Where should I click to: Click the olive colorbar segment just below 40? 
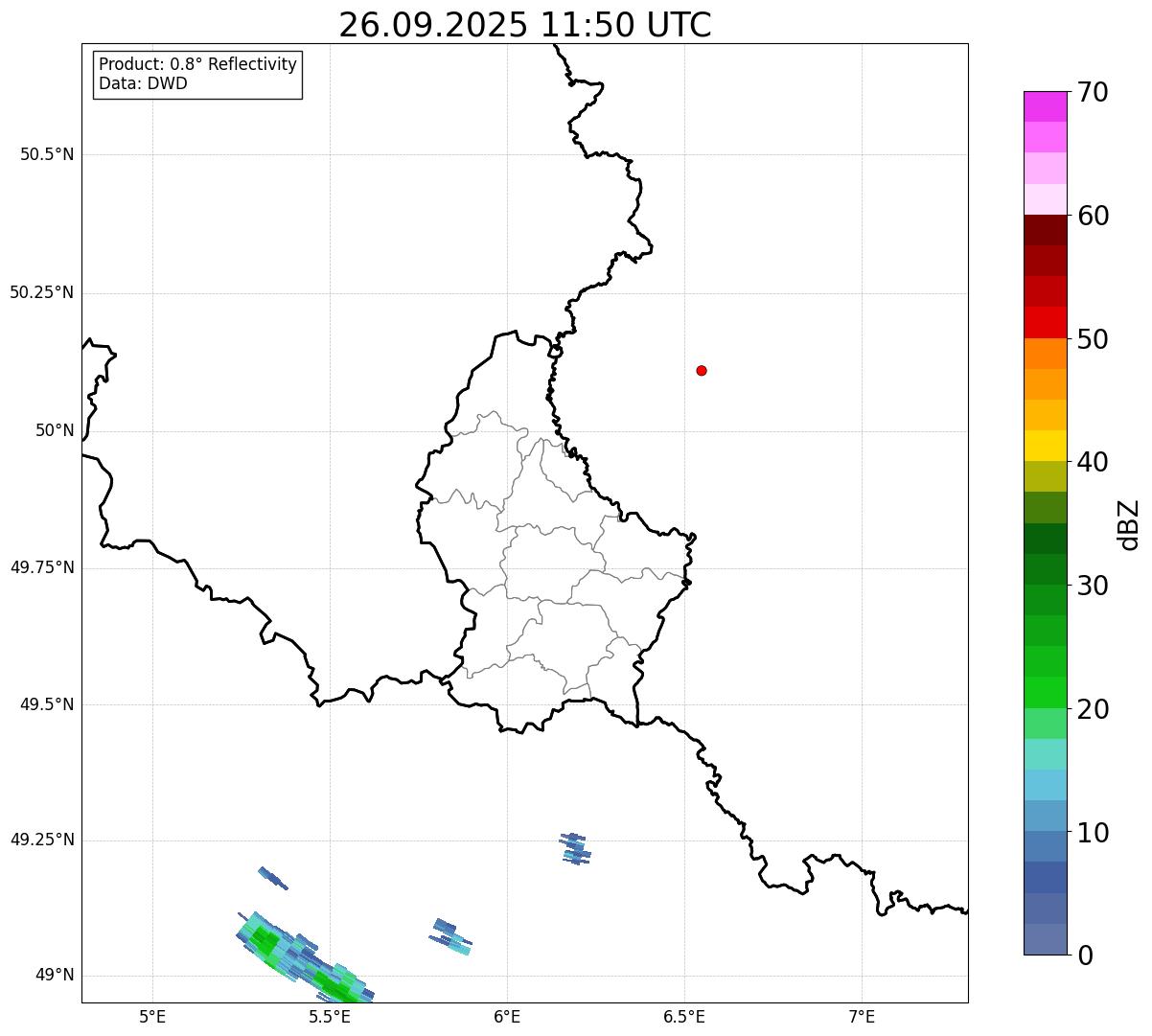tap(1045, 476)
